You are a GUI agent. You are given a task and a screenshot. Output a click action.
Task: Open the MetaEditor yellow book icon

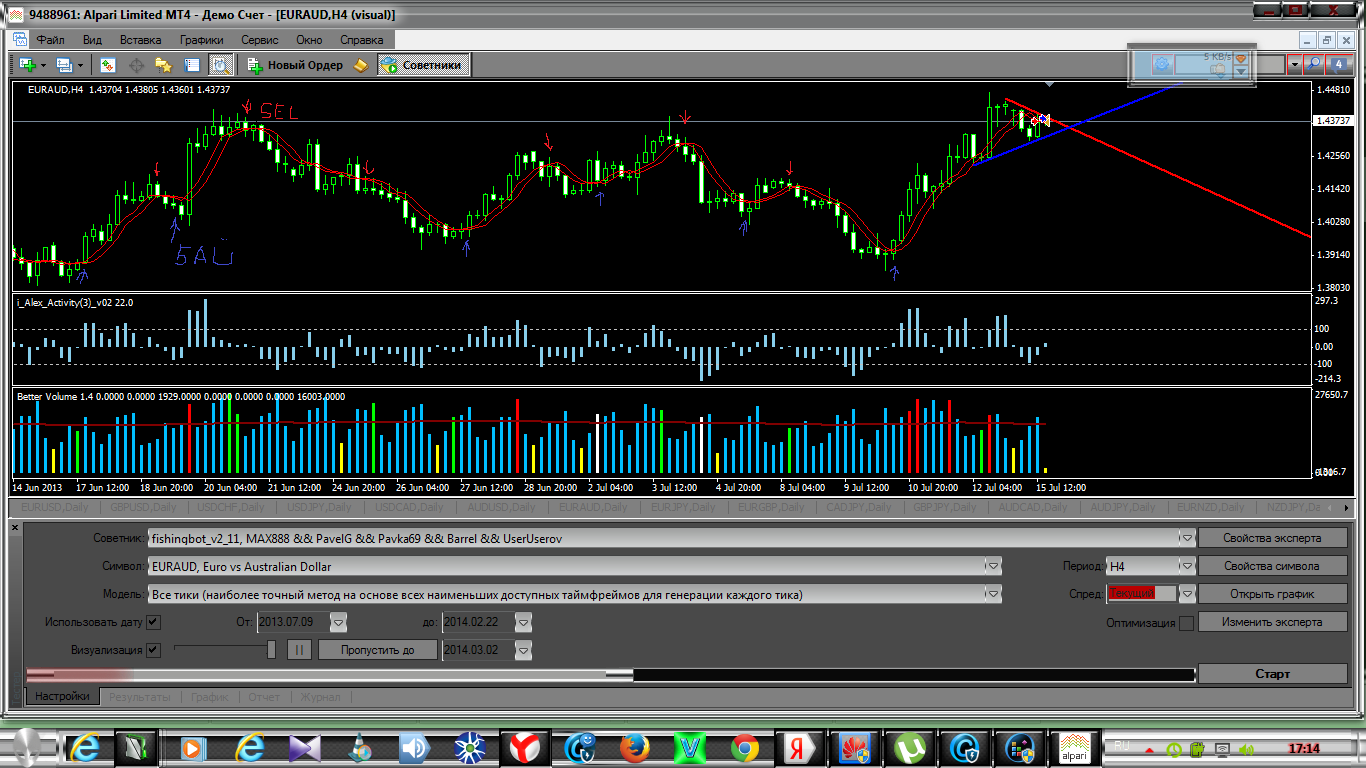[361, 65]
